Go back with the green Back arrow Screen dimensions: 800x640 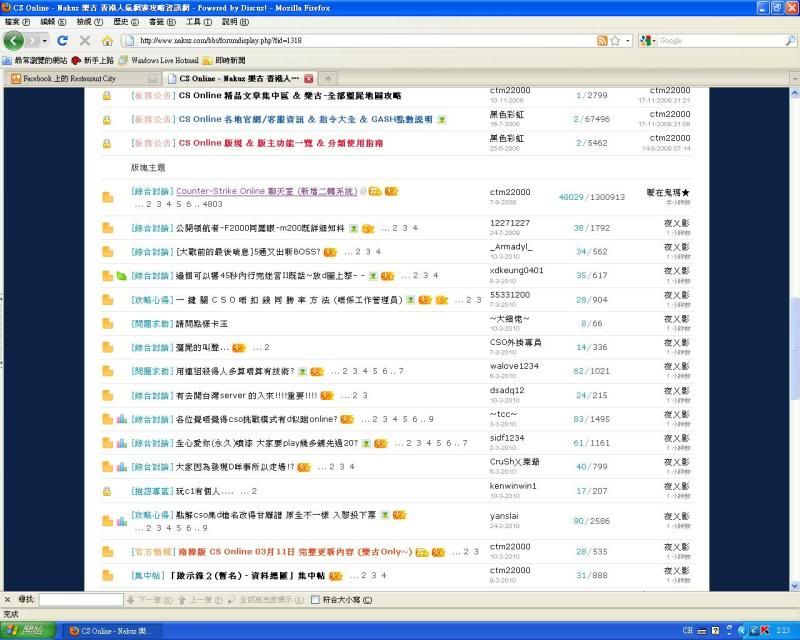point(13,40)
